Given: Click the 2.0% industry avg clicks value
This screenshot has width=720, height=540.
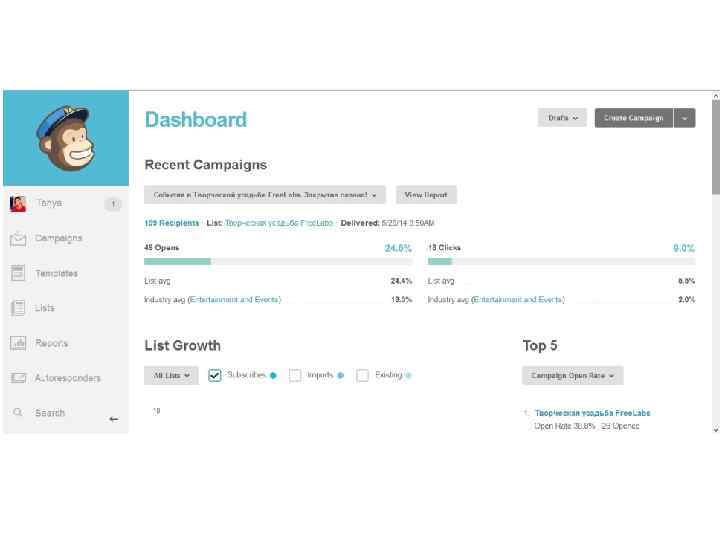Looking at the screenshot, I should [x=686, y=299].
